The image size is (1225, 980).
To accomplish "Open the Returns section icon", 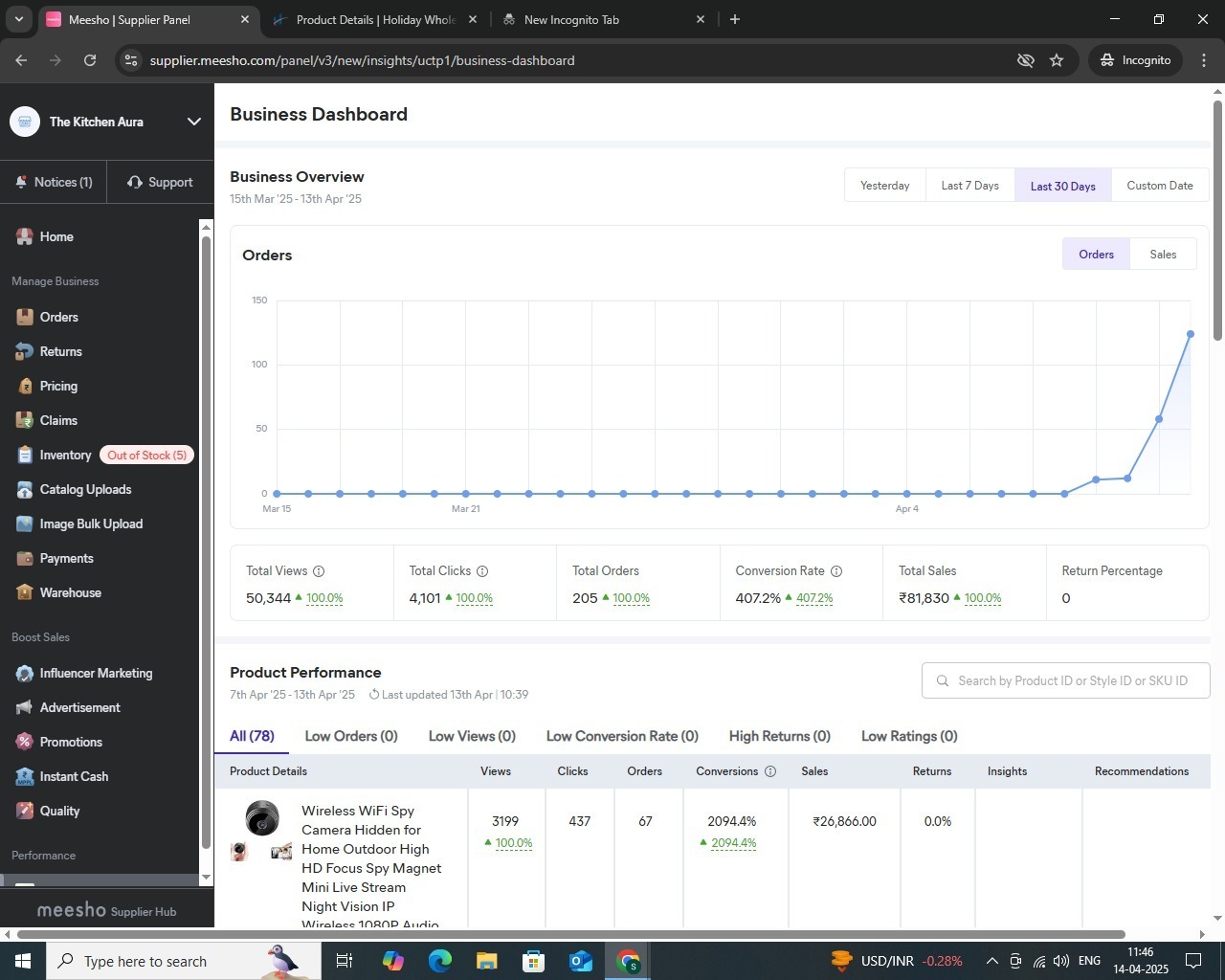I will (x=25, y=351).
